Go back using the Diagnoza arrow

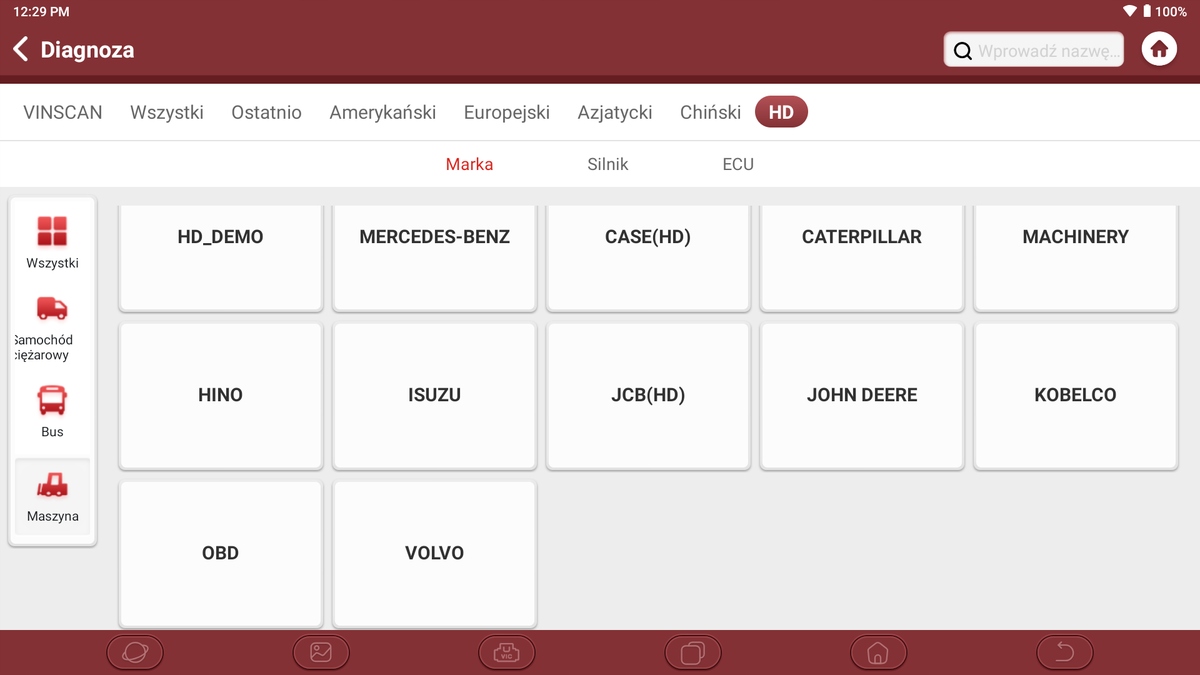click(20, 49)
